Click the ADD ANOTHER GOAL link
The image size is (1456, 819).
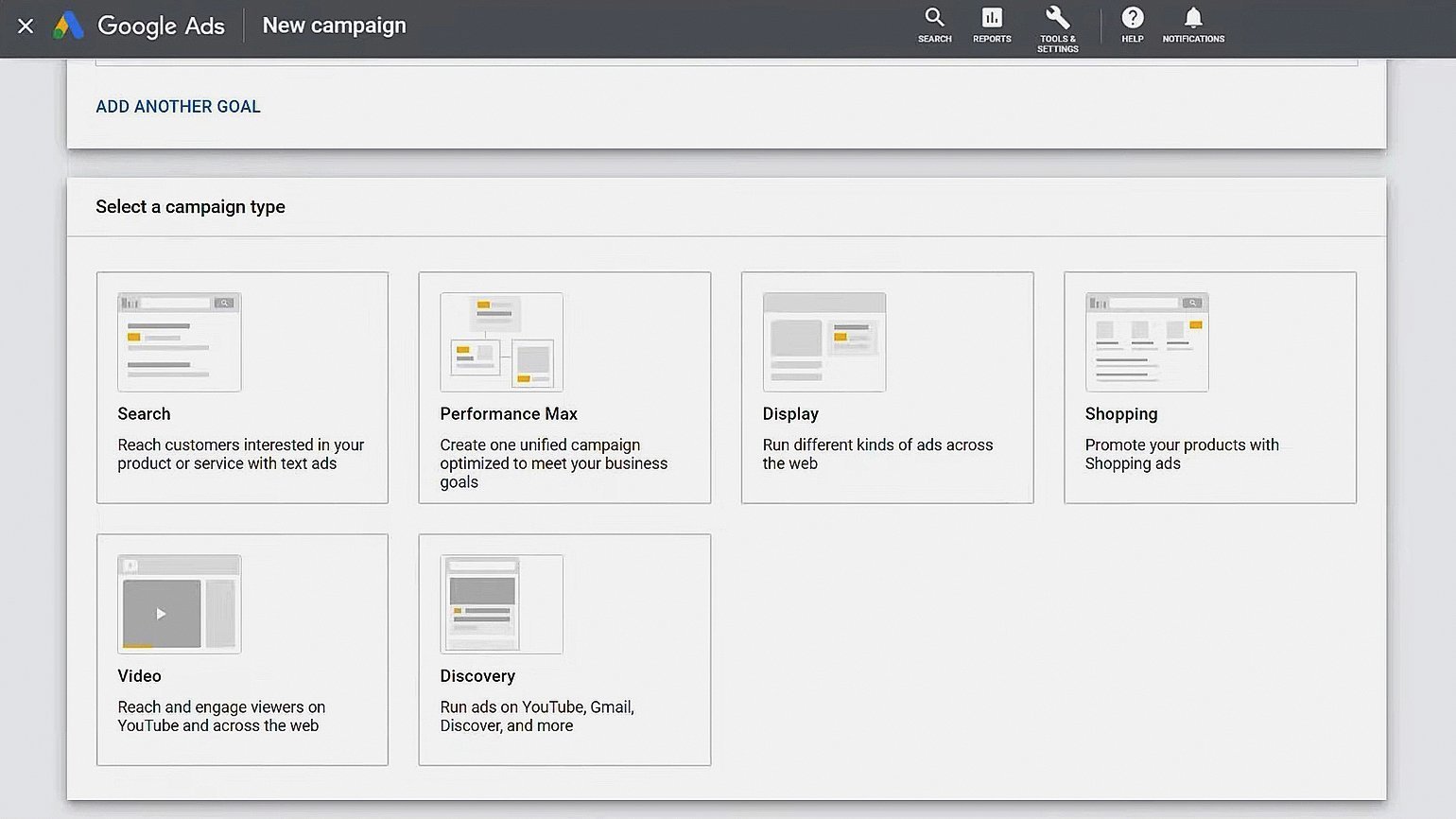pos(178,107)
